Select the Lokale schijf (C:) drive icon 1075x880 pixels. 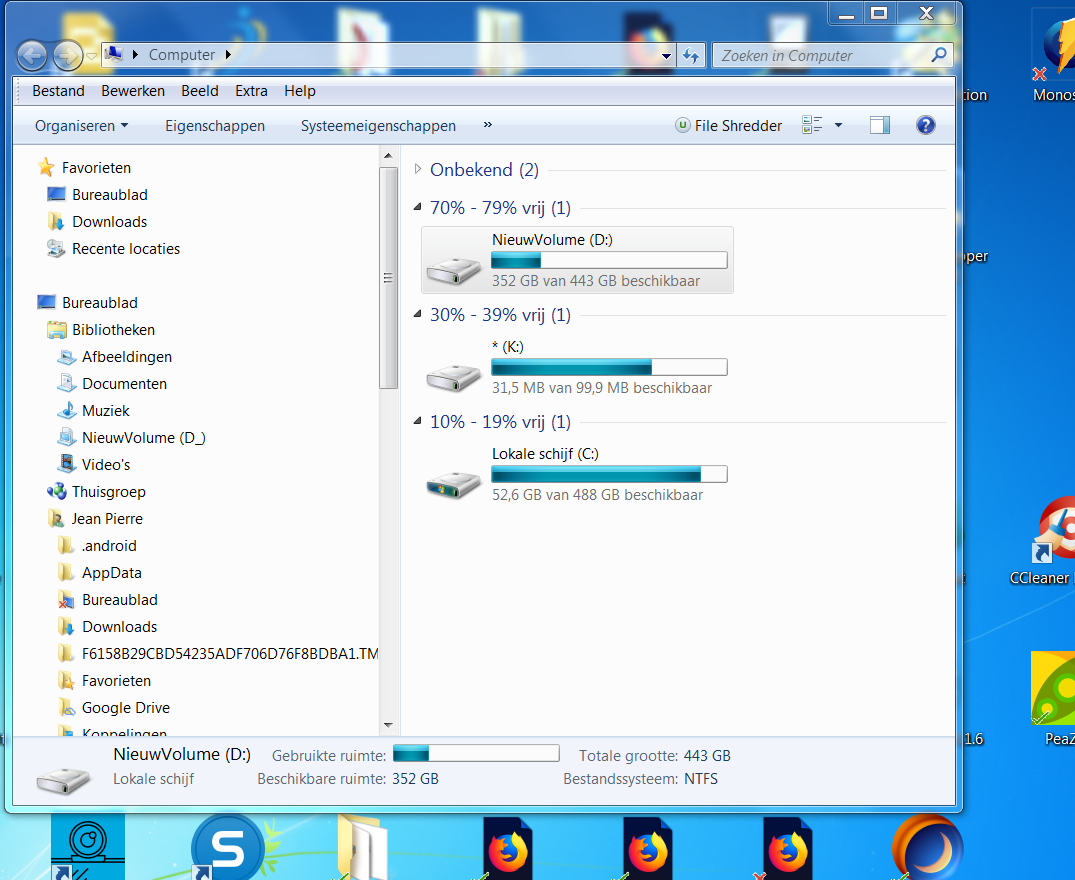(x=453, y=485)
